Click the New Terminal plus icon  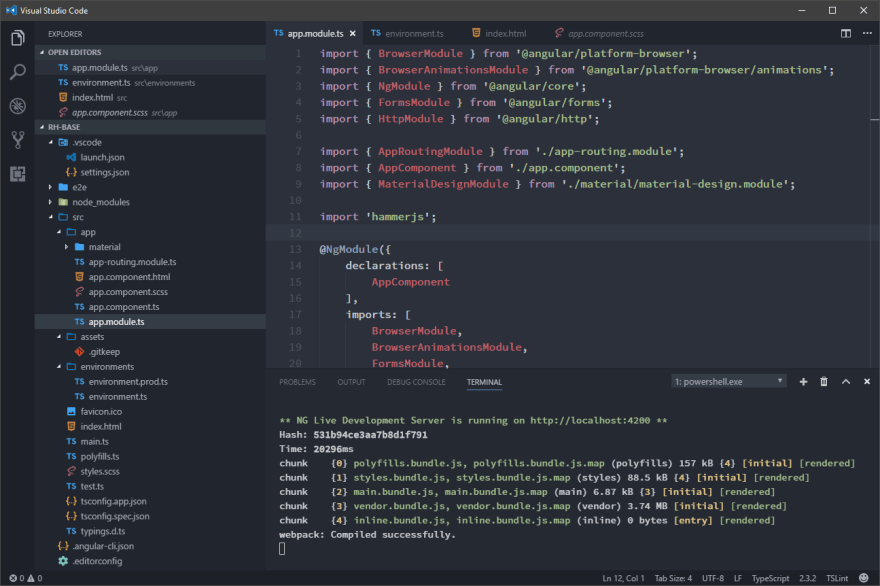pos(803,382)
